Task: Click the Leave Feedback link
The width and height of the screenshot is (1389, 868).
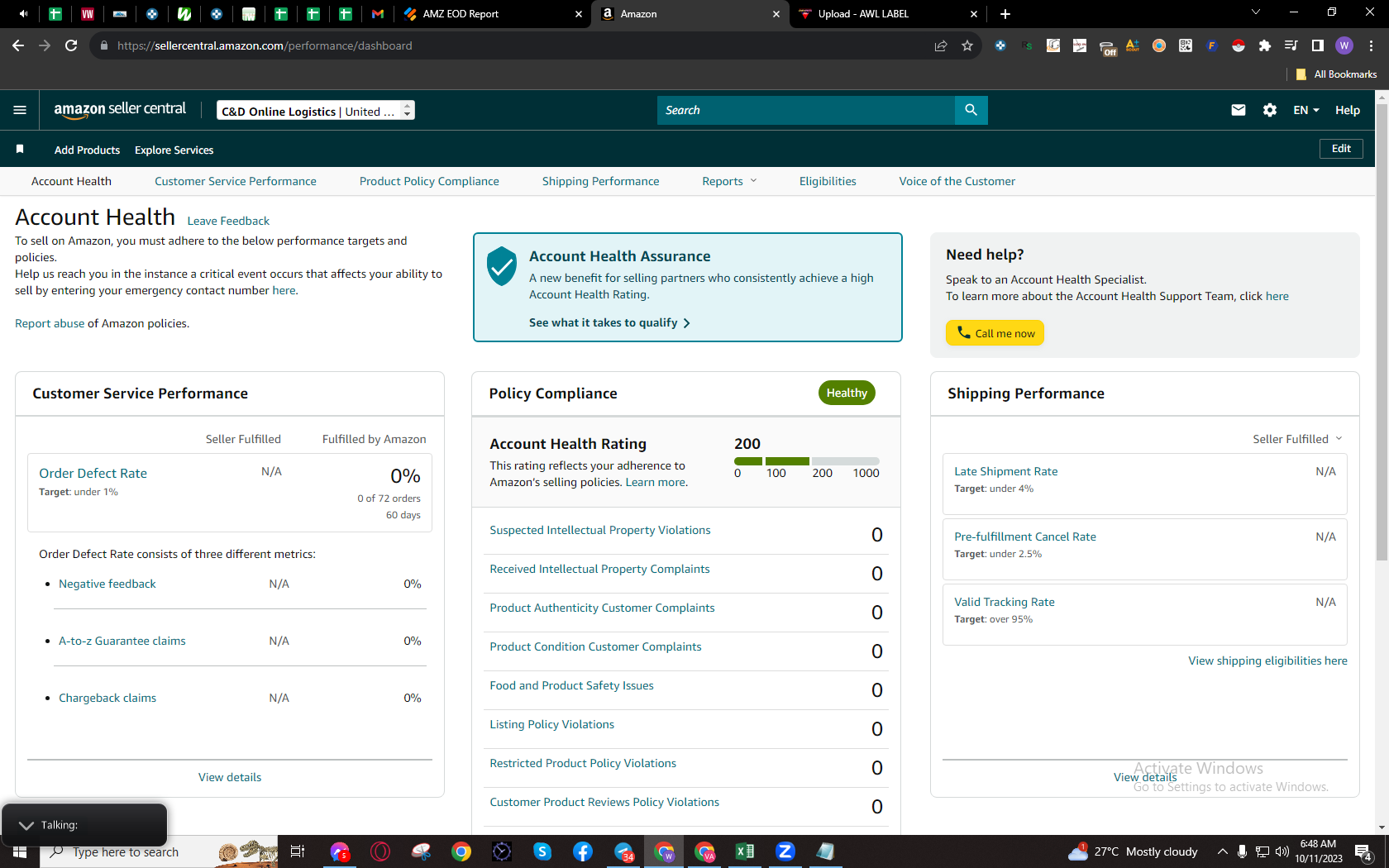Action: (228, 221)
